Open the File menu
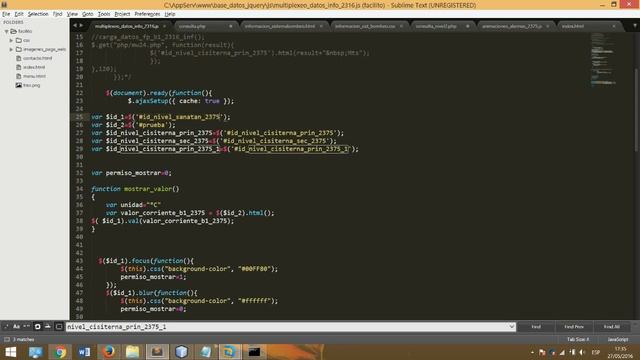The image size is (640, 360). click(x=6, y=14)
